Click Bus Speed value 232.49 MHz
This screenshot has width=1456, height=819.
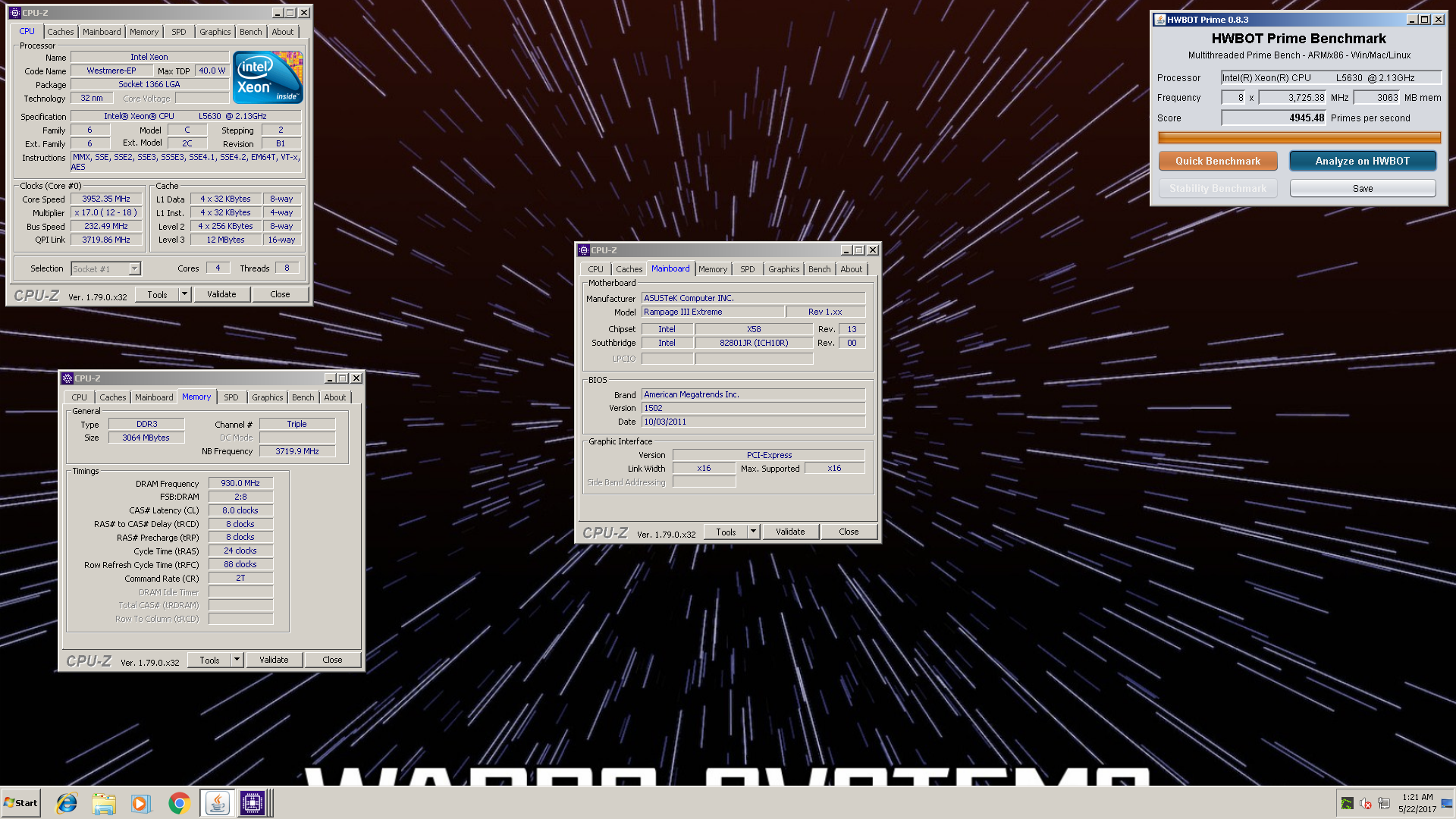point(106,226)
